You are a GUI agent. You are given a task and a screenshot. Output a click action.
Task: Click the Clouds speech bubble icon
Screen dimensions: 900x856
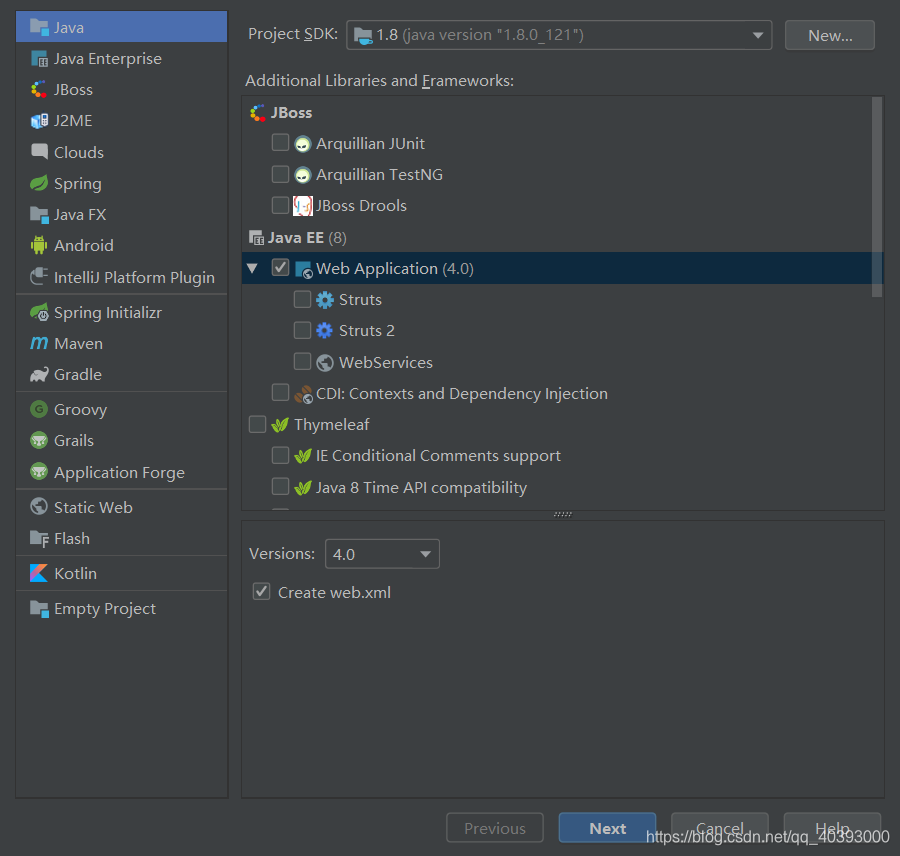(x=39, y=152)
